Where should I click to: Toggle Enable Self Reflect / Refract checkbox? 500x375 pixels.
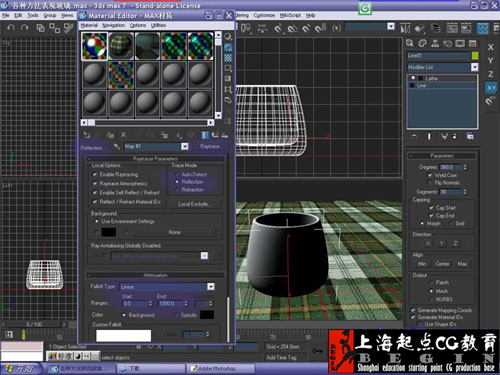(x=95, y=192)
